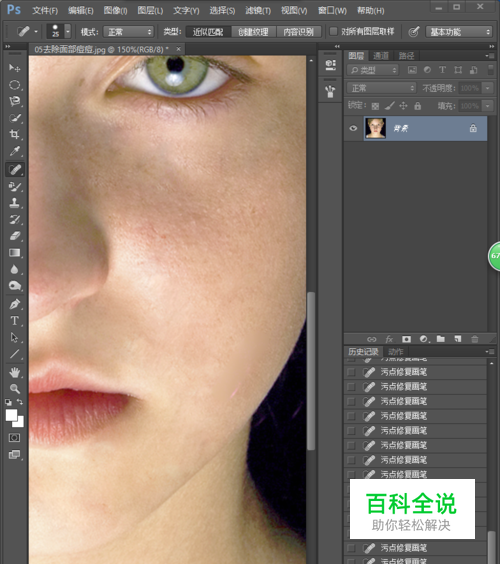Open the layer filter 类型 dropdown
This screenshot has width=500, height=564.
click(373, 70)
